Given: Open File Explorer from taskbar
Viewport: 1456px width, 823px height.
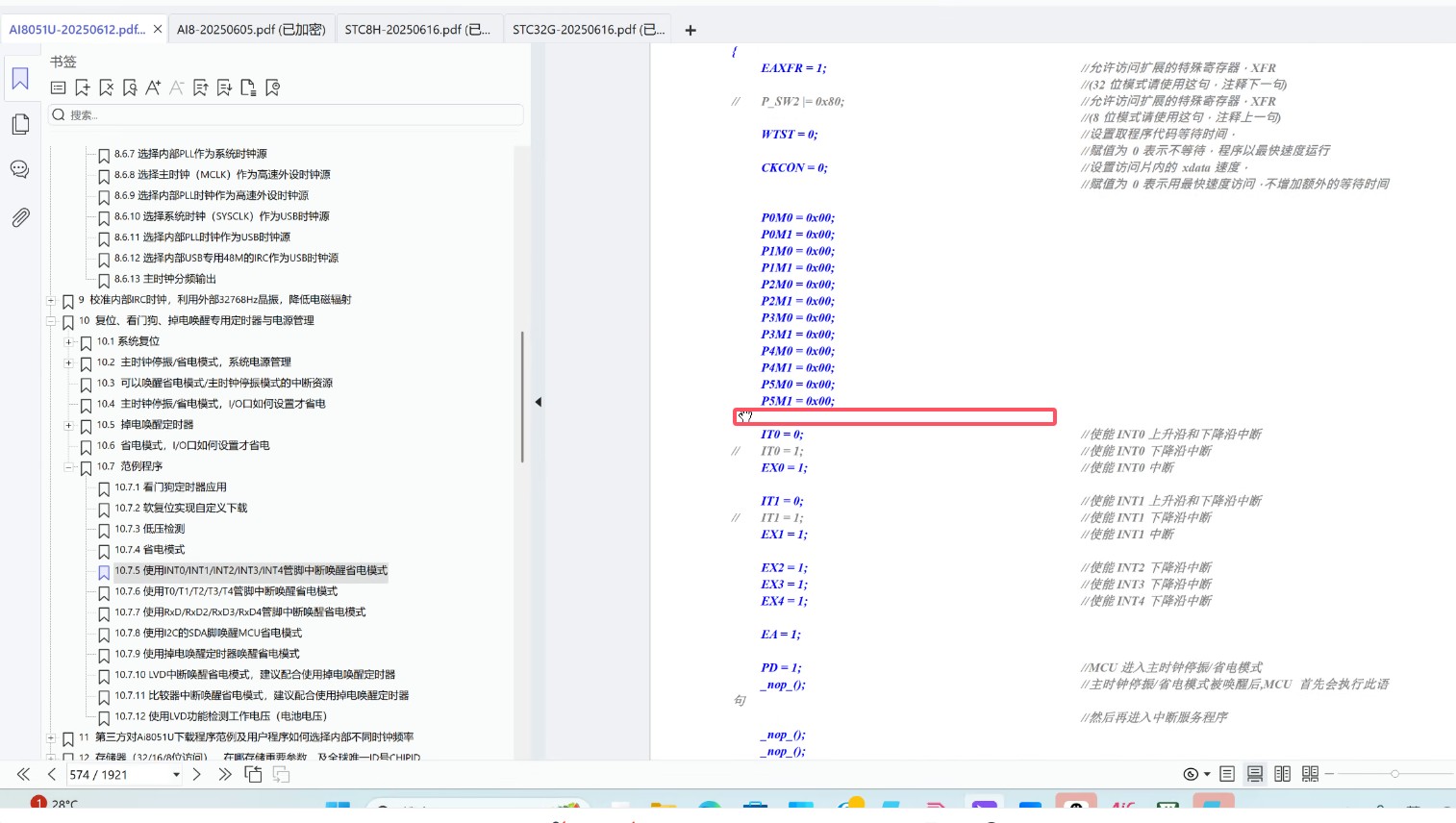Looking at the screenshot, I should click(x=663, y=808).
